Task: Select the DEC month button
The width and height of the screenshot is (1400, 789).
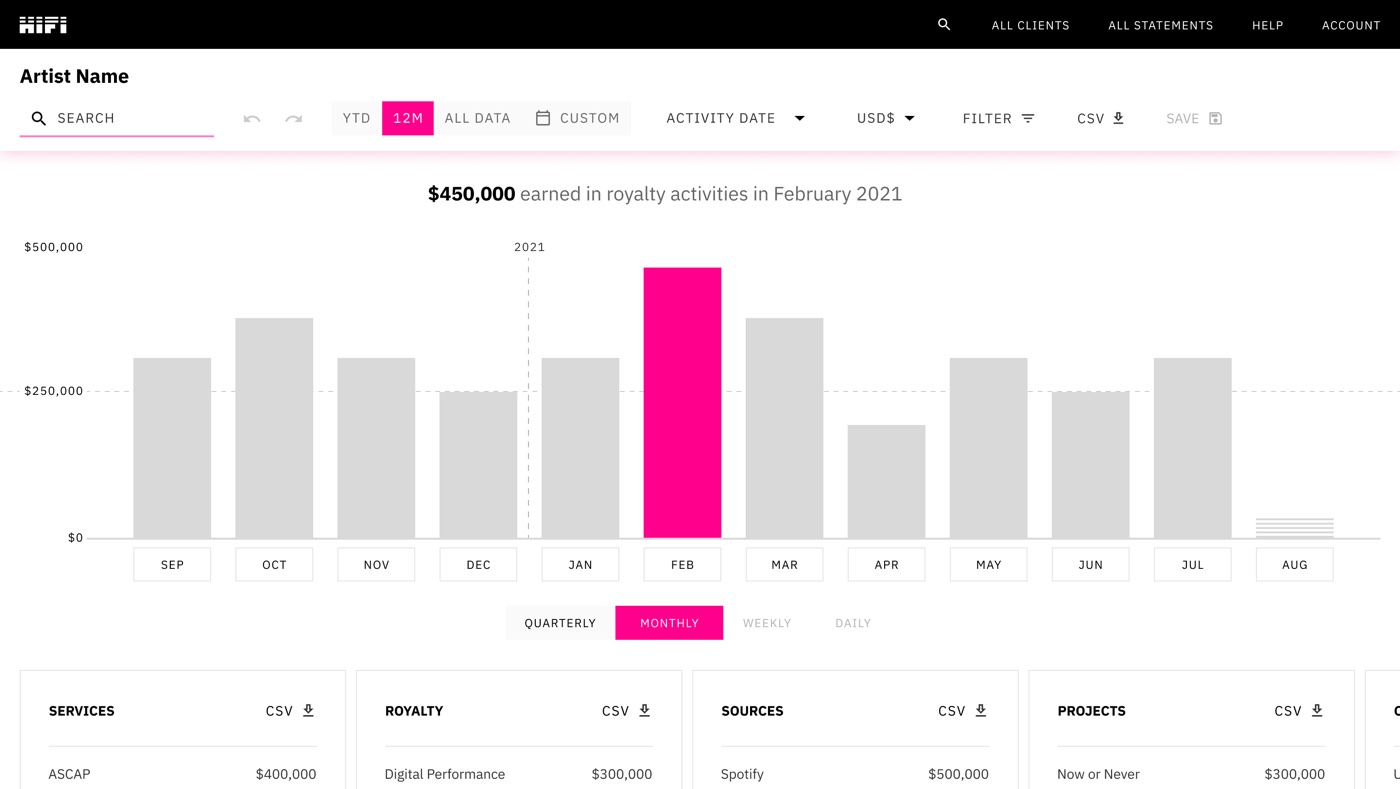Action: pos(478,565)
